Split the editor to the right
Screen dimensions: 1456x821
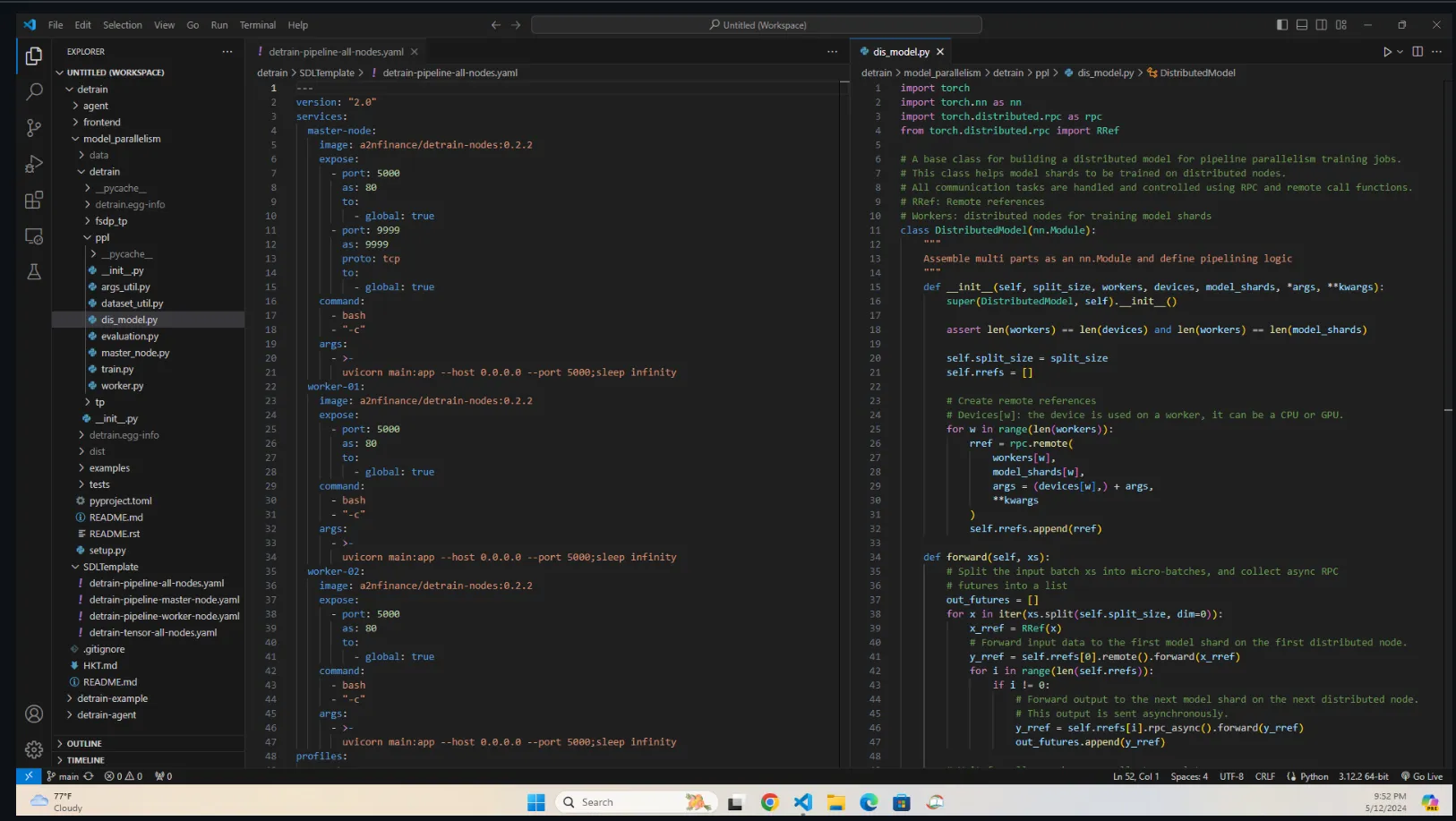tap(1417, 52)
